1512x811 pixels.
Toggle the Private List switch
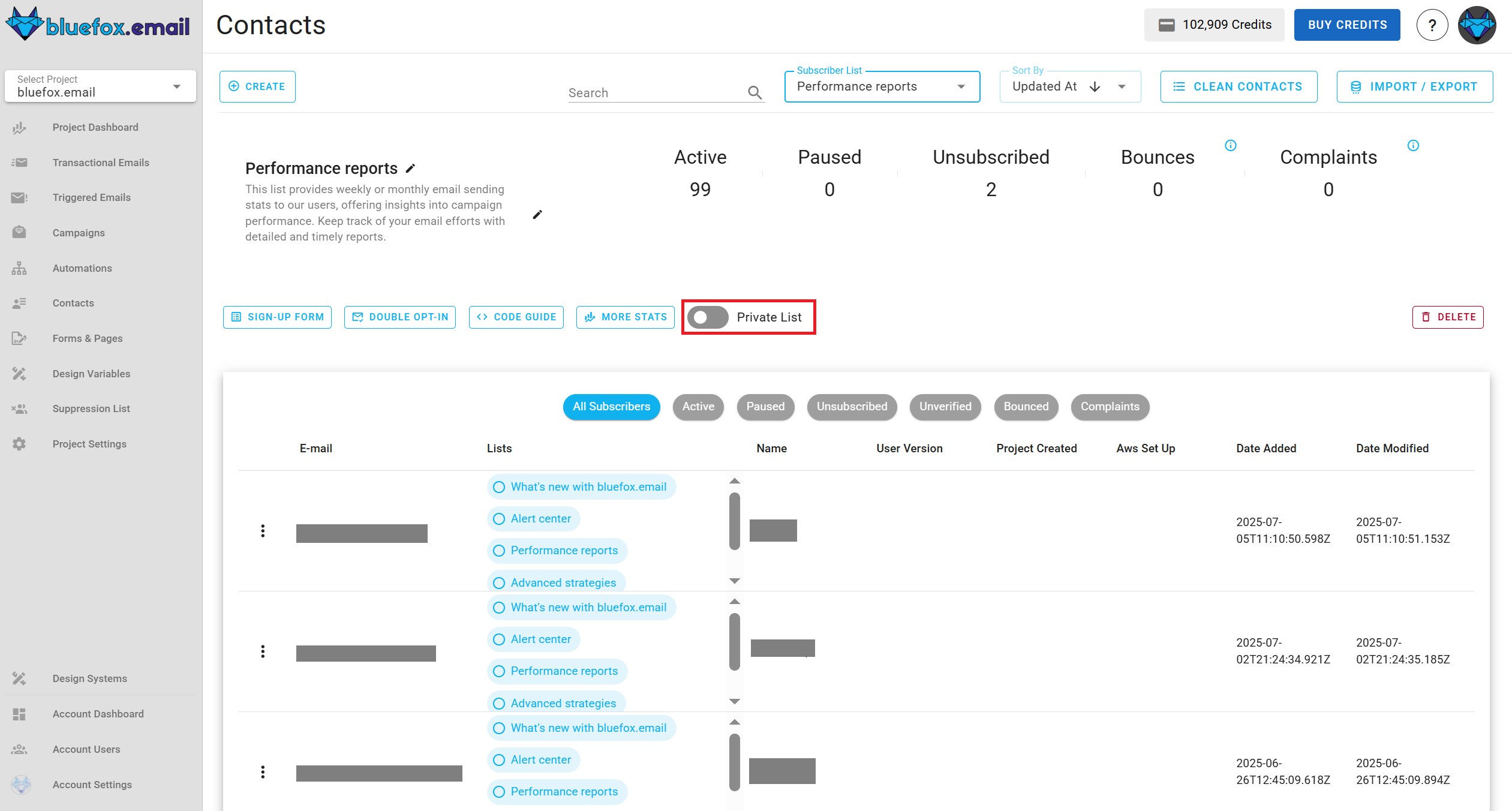[708, 317]
